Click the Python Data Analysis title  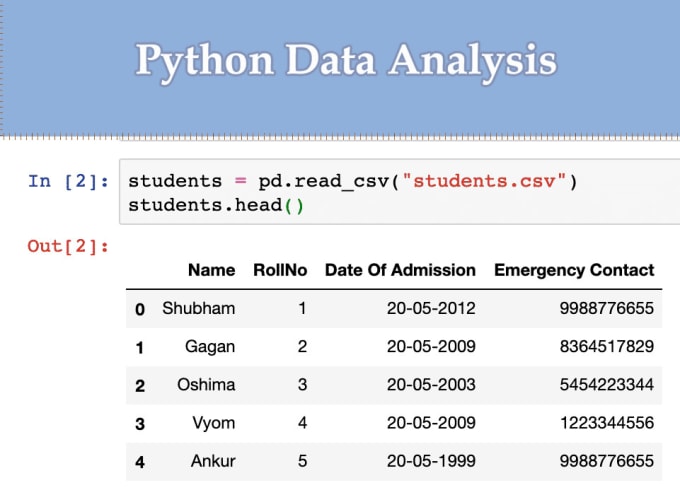[345, 60]
